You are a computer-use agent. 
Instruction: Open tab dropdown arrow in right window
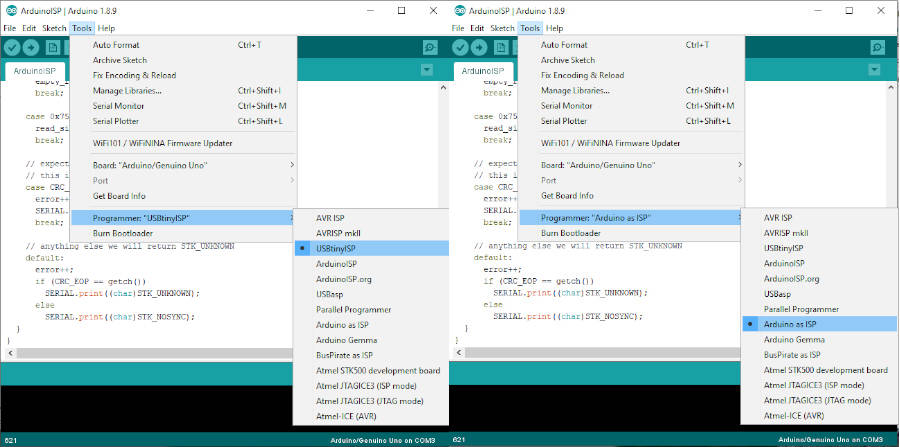click(874, 70)
